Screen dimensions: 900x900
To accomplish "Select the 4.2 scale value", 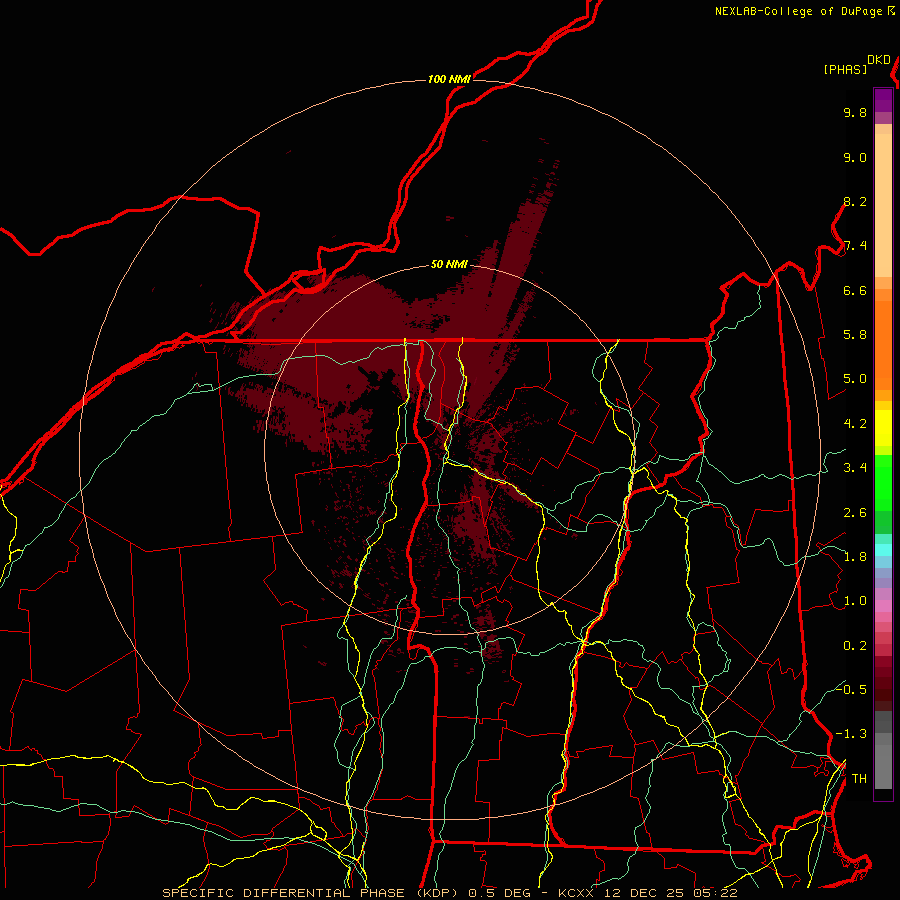I will (x=855, y=424).
